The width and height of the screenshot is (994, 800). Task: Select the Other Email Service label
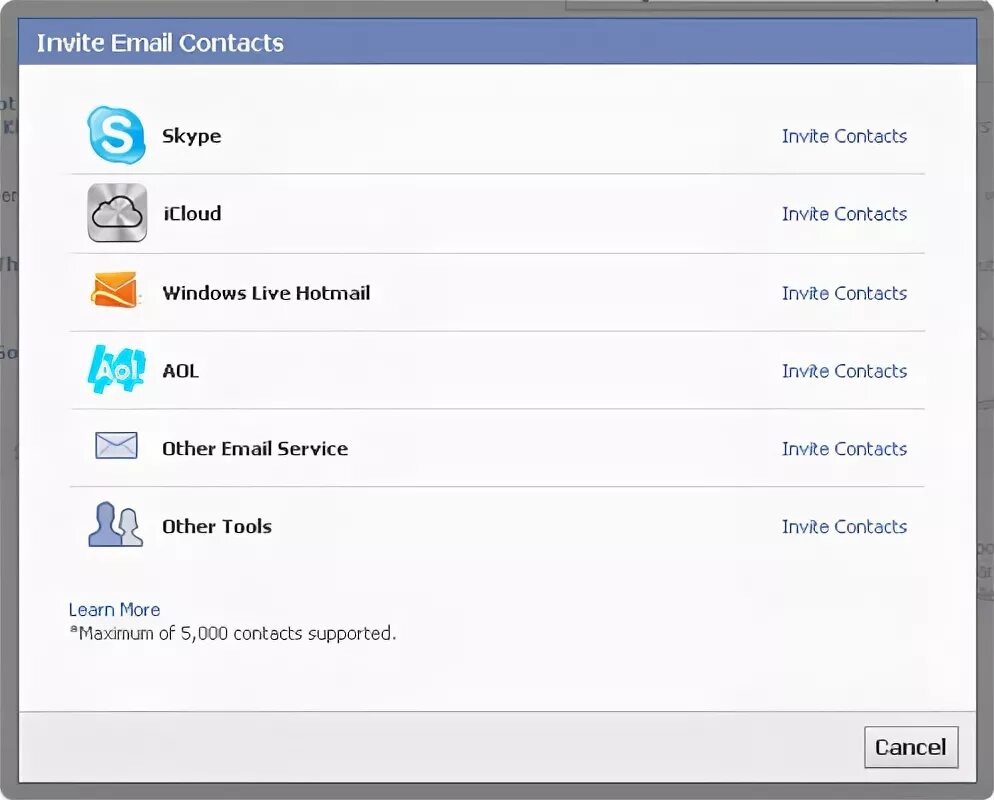tap(255, 449)
